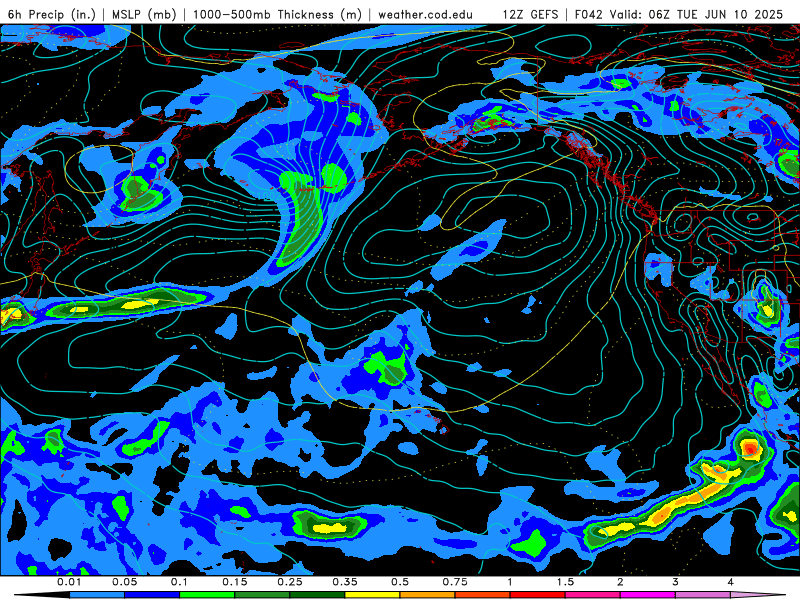Click the 0.15 legend value

tap(235, 582)
